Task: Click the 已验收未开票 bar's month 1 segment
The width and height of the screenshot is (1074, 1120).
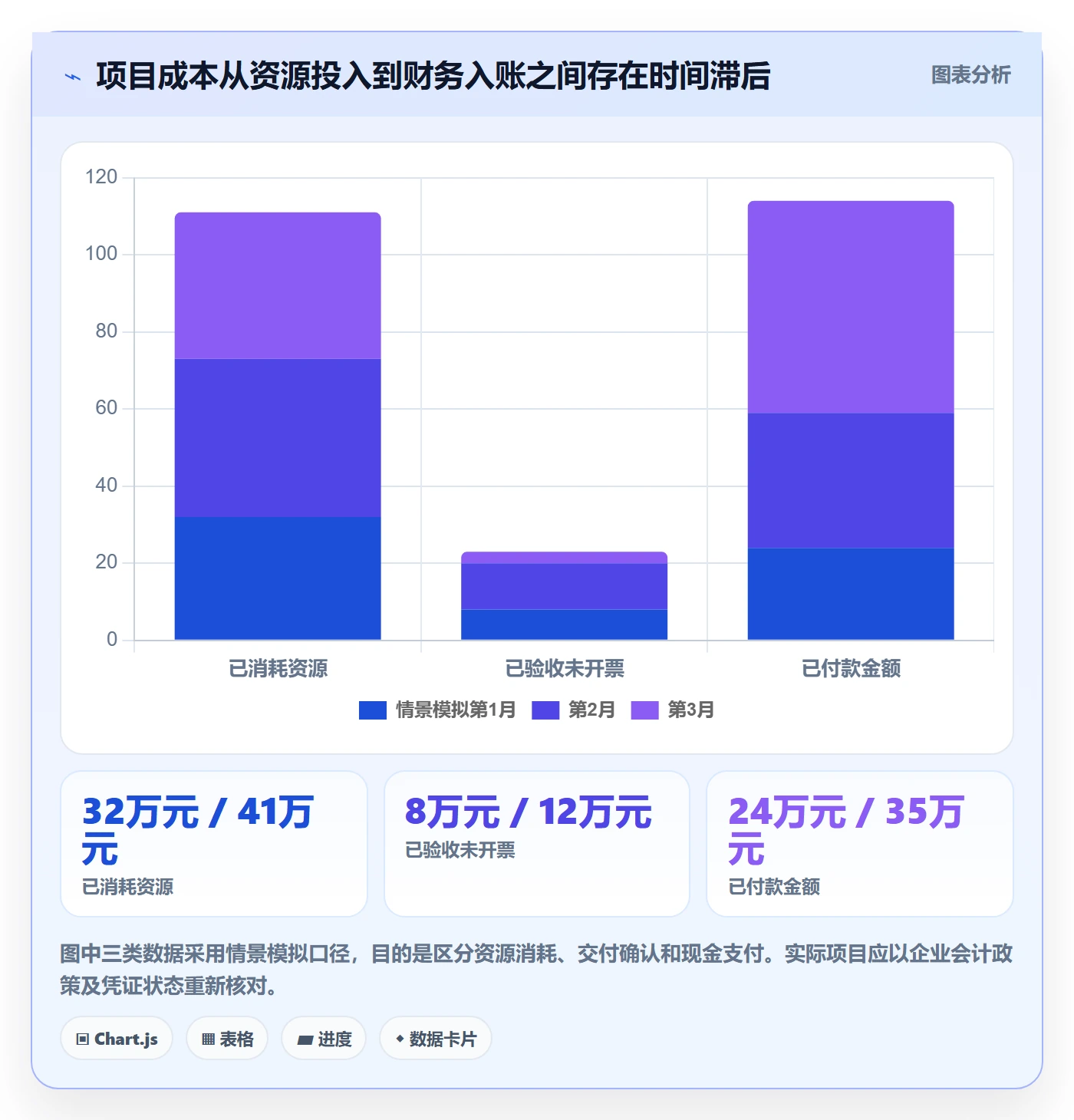Action: [x=564, y=624]
